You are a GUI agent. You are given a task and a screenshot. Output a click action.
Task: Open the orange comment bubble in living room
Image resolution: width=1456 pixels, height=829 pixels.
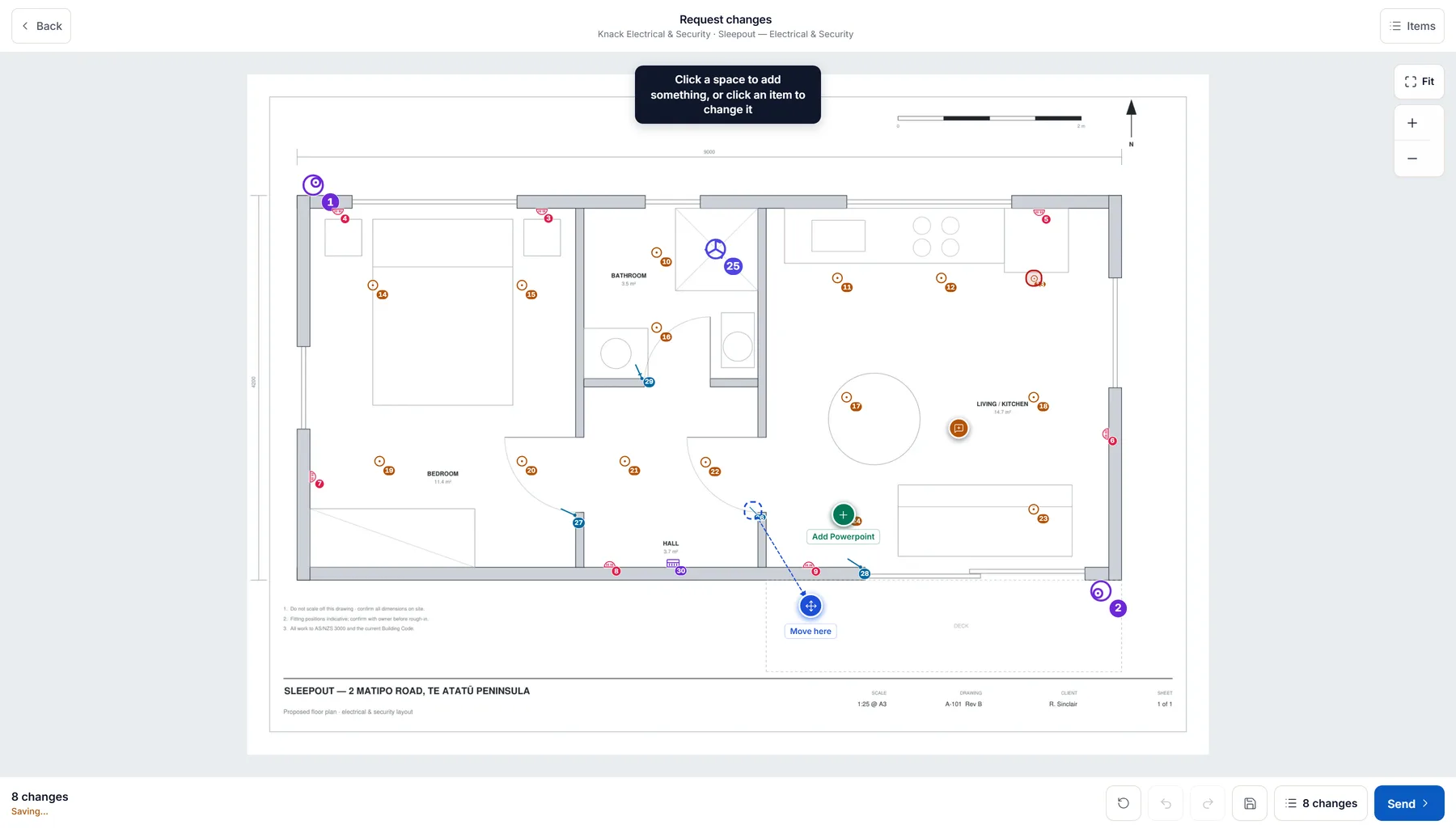pyautogui.click(x=959, y=429)
